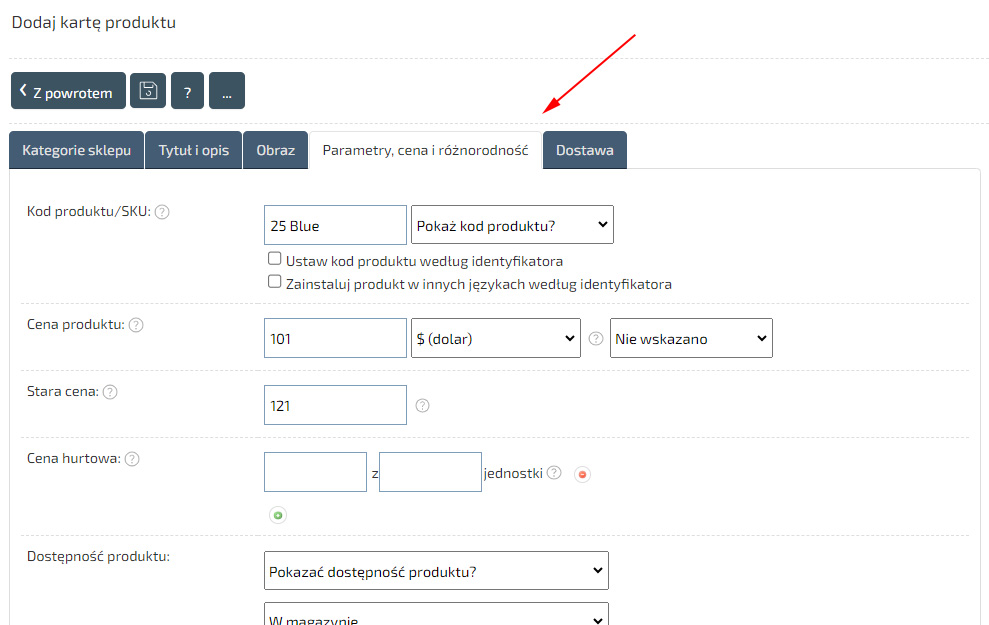Click the save floppy disk icon
Image resolution: width=989 pixels, height=625 pixels.
coord(148,91)
